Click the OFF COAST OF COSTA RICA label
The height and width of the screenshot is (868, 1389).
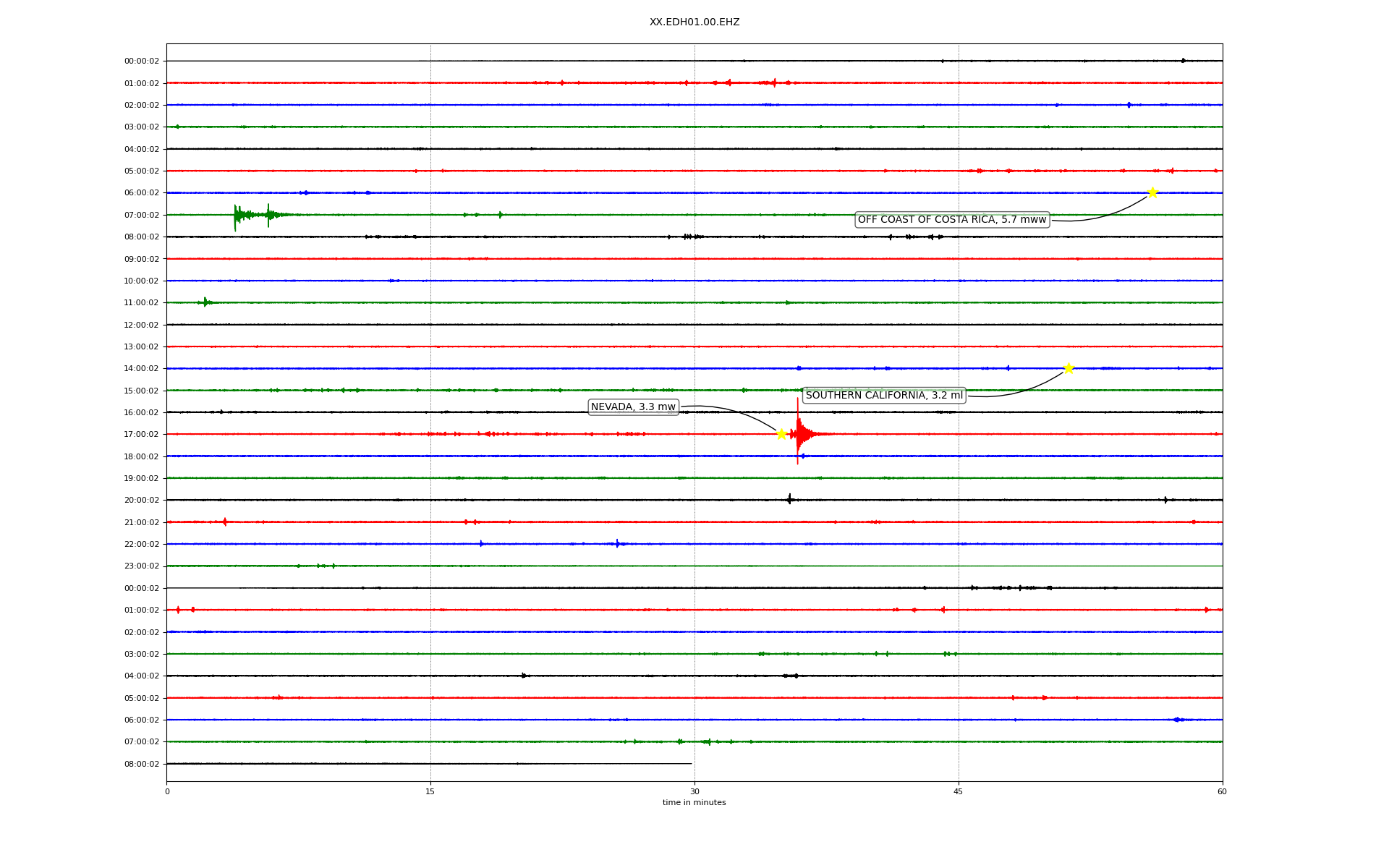[951, 220]
